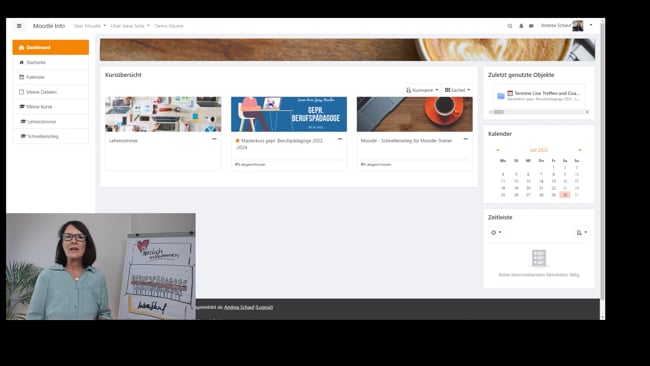
Task: Click the Gepr. Berufspädagoge course image
Action: (x=289, y=114)
